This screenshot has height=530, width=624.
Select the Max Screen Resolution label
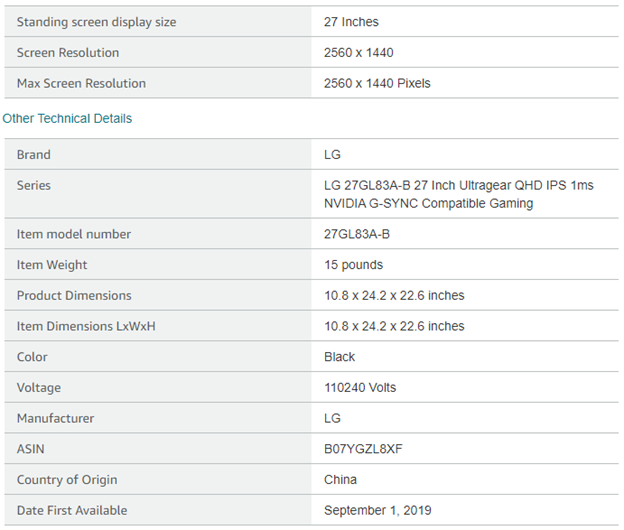[81, 83]
